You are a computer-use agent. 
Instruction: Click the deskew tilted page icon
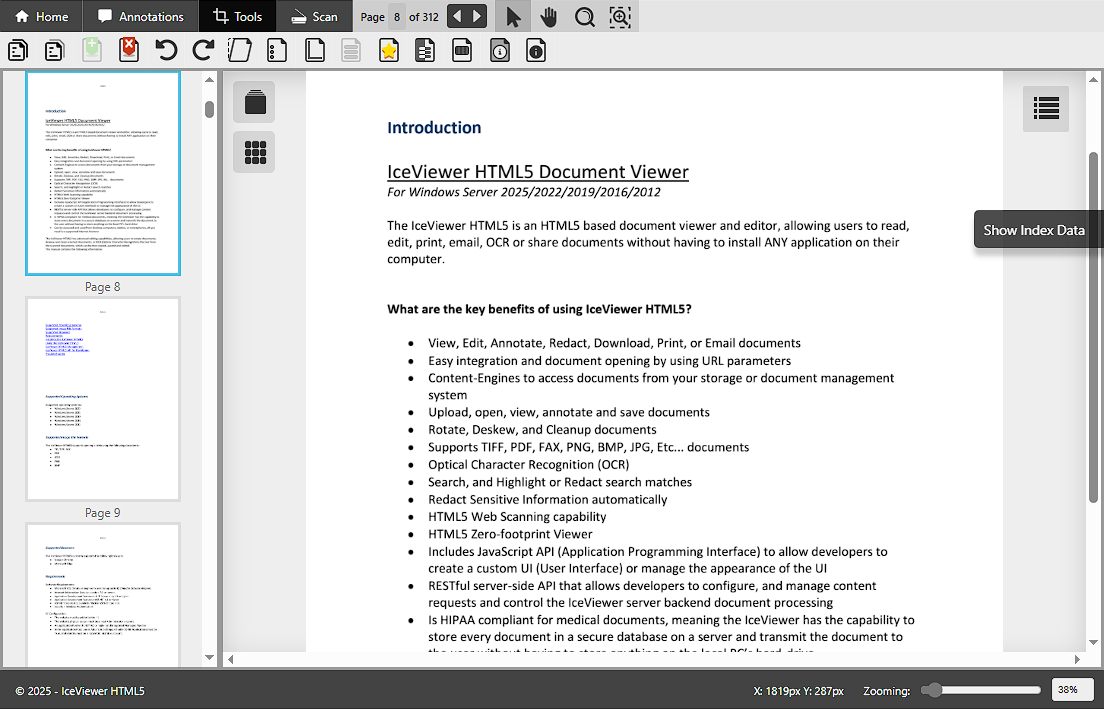240,50
